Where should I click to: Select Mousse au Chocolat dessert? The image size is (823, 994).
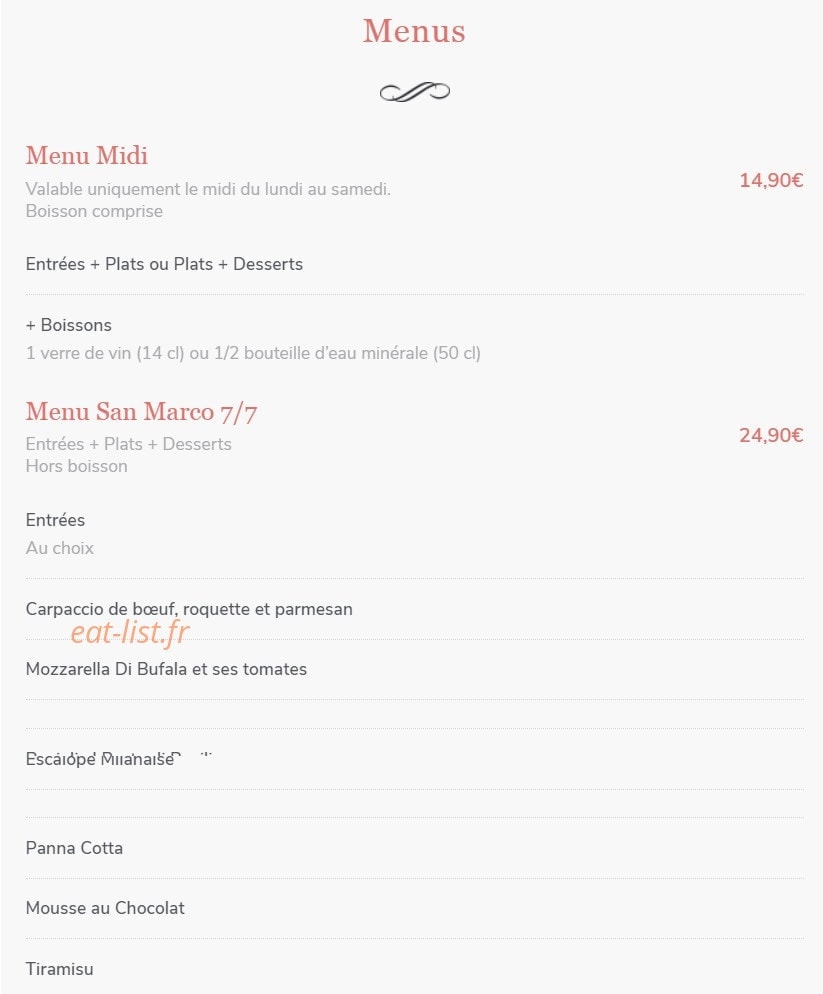click(x=105, y=908)
